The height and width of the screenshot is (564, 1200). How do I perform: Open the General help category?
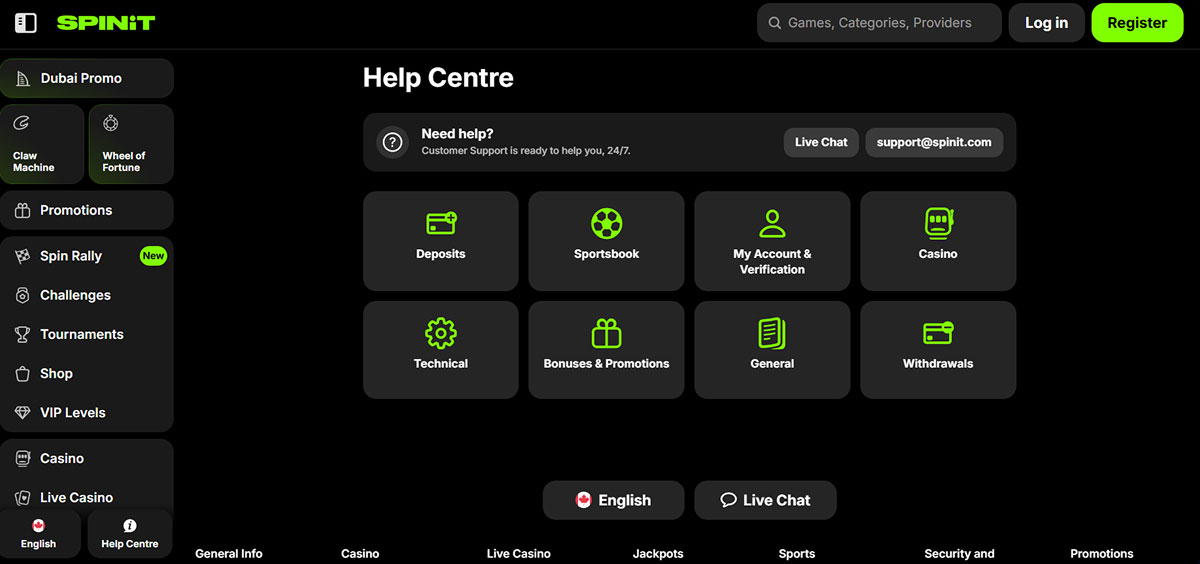[x=772, y=350]
